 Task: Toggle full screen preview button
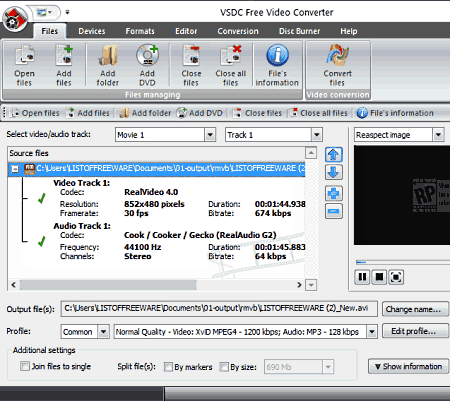click(x=396, y=277)
